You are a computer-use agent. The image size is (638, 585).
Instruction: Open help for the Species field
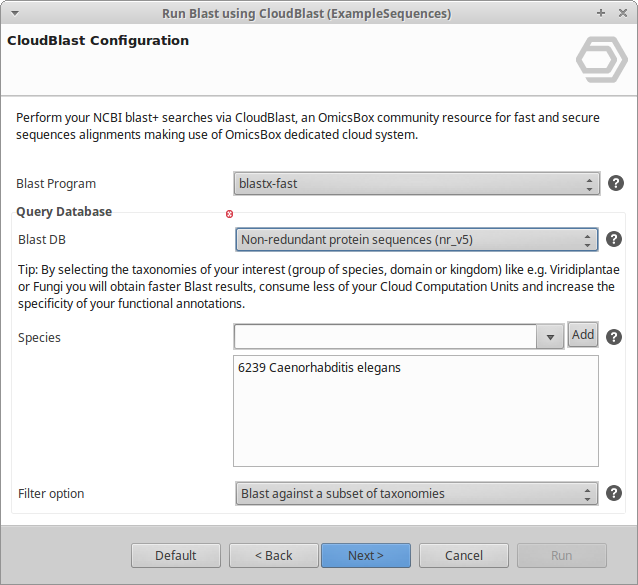click(614, 337)
